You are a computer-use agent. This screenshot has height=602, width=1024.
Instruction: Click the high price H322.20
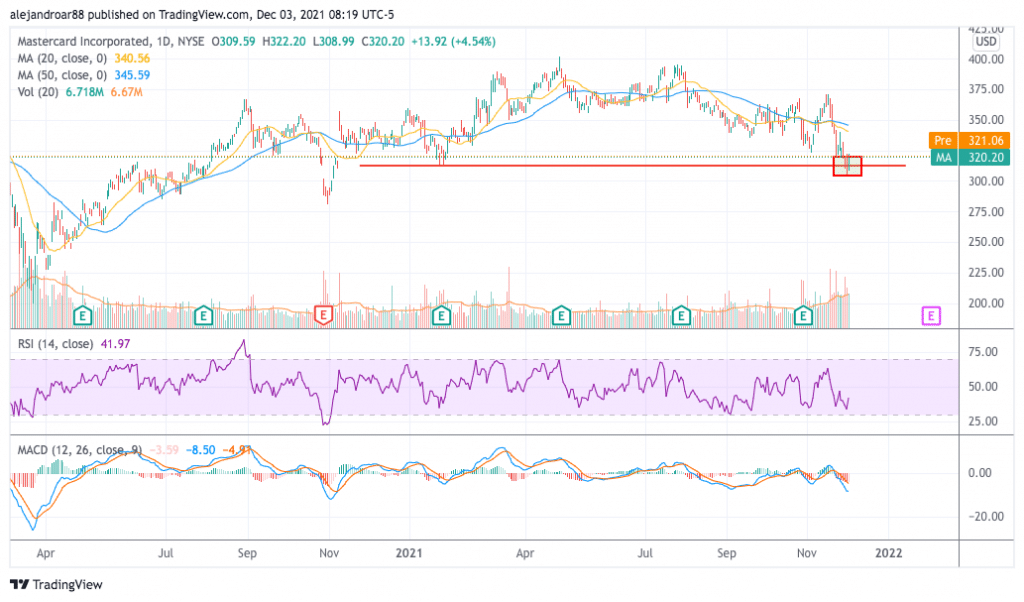pos(284,41)
